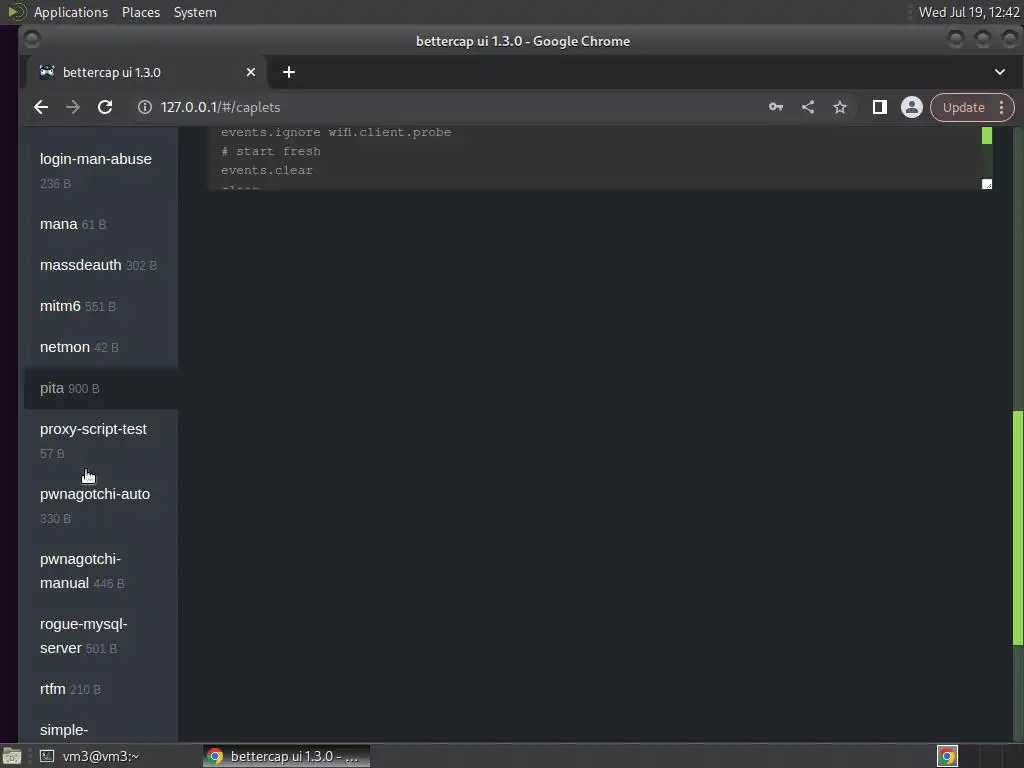The width and height of the screenshot is (1024, 768).
Task: Click the clock in the top panel
Action: 968,12
